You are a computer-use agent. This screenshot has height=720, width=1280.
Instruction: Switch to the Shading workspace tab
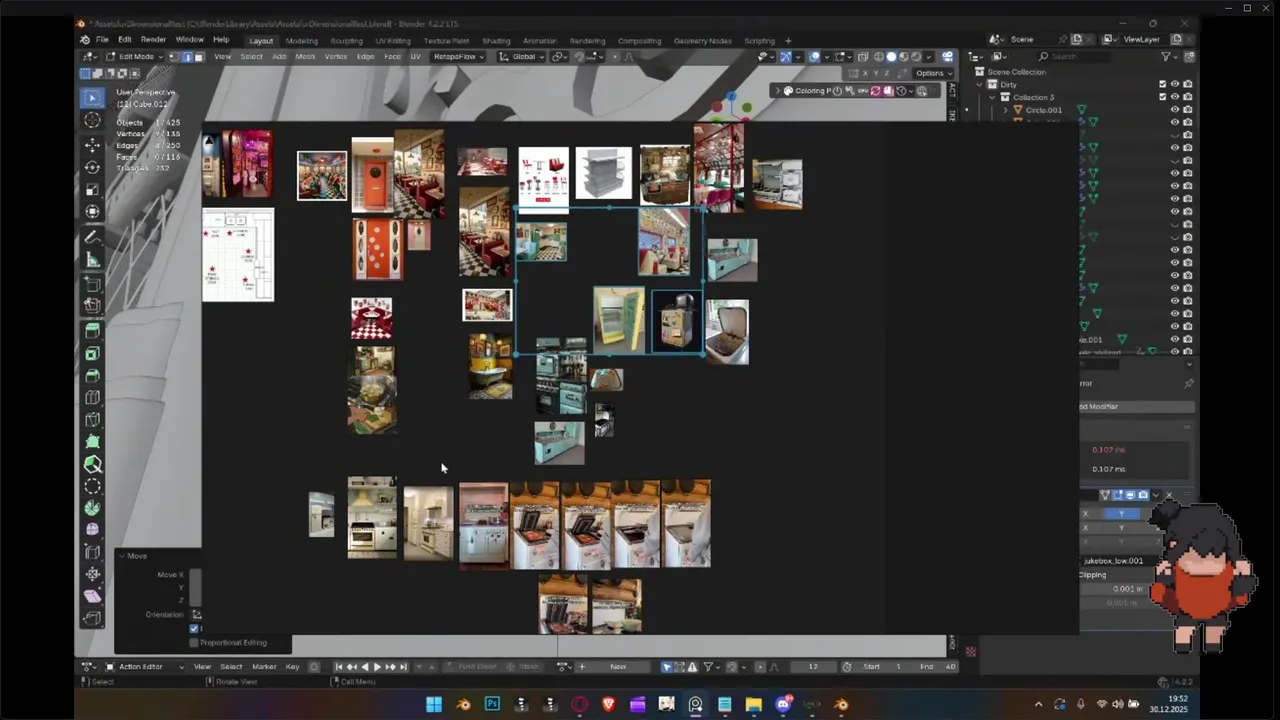[496, 41]
